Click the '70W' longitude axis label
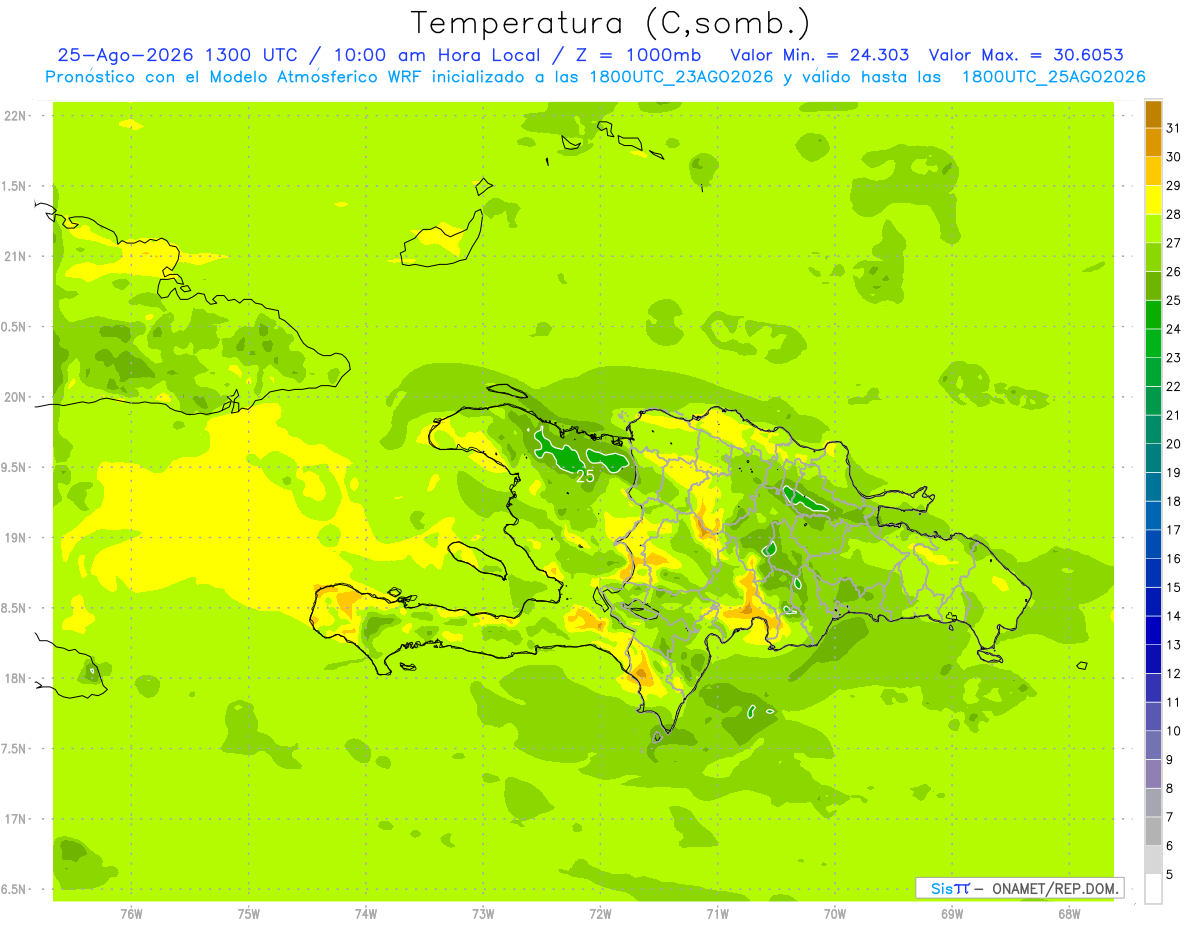 pyautogui.click(x=835, y=913)
